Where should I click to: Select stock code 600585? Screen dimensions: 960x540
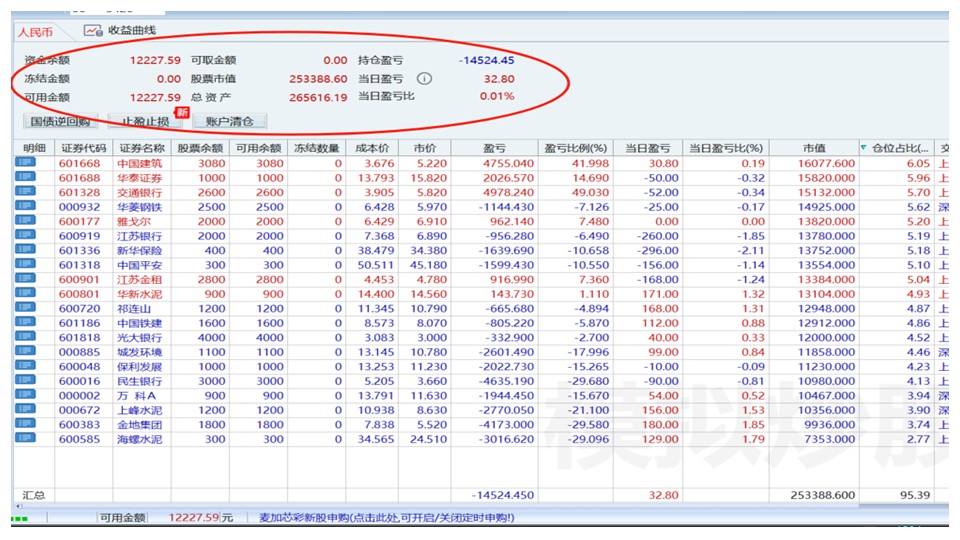pyautogui.click(x=79, y=439)
